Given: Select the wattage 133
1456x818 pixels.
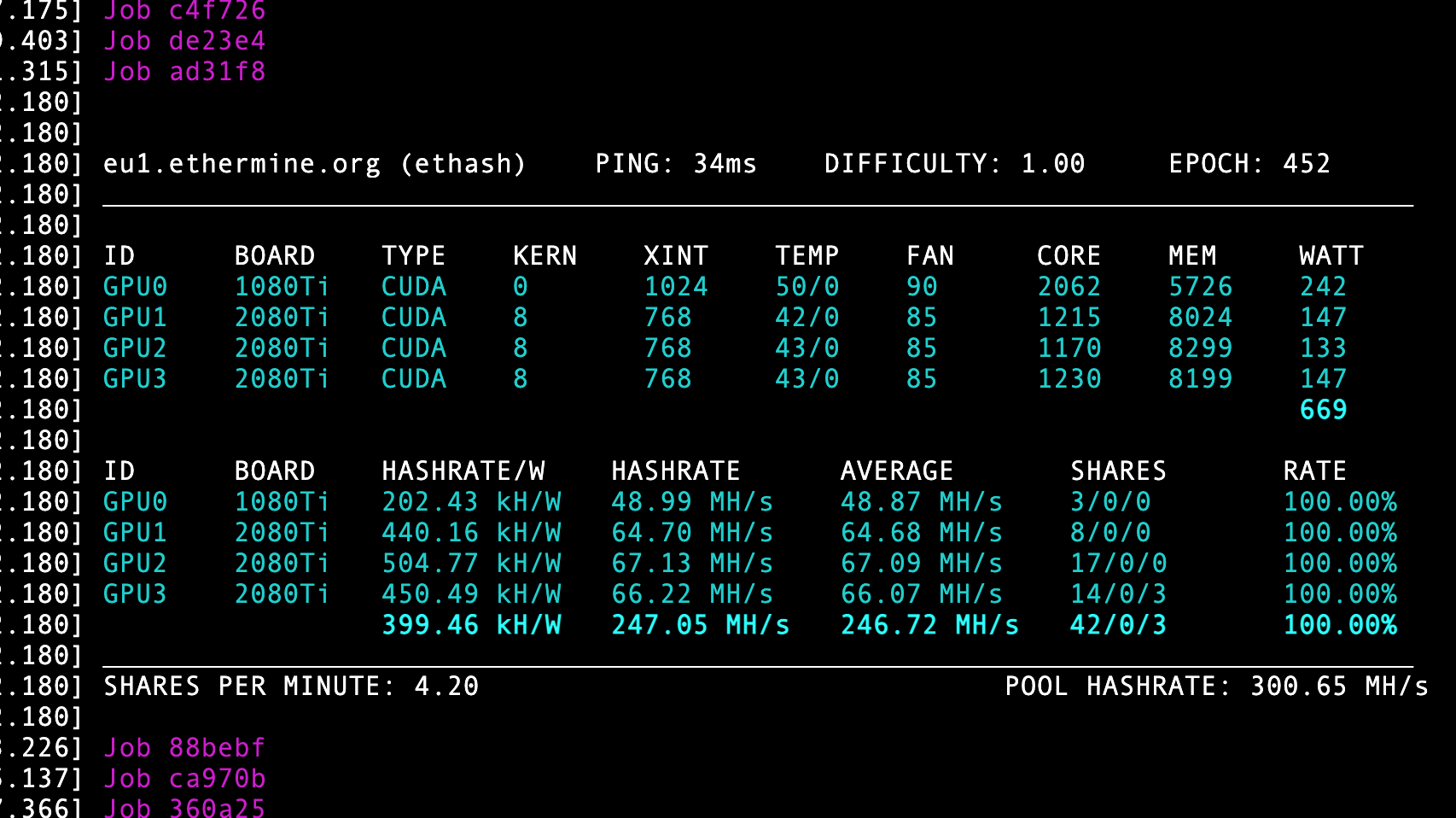Looking at the screenshot, I should click(x=1323, y=348).
